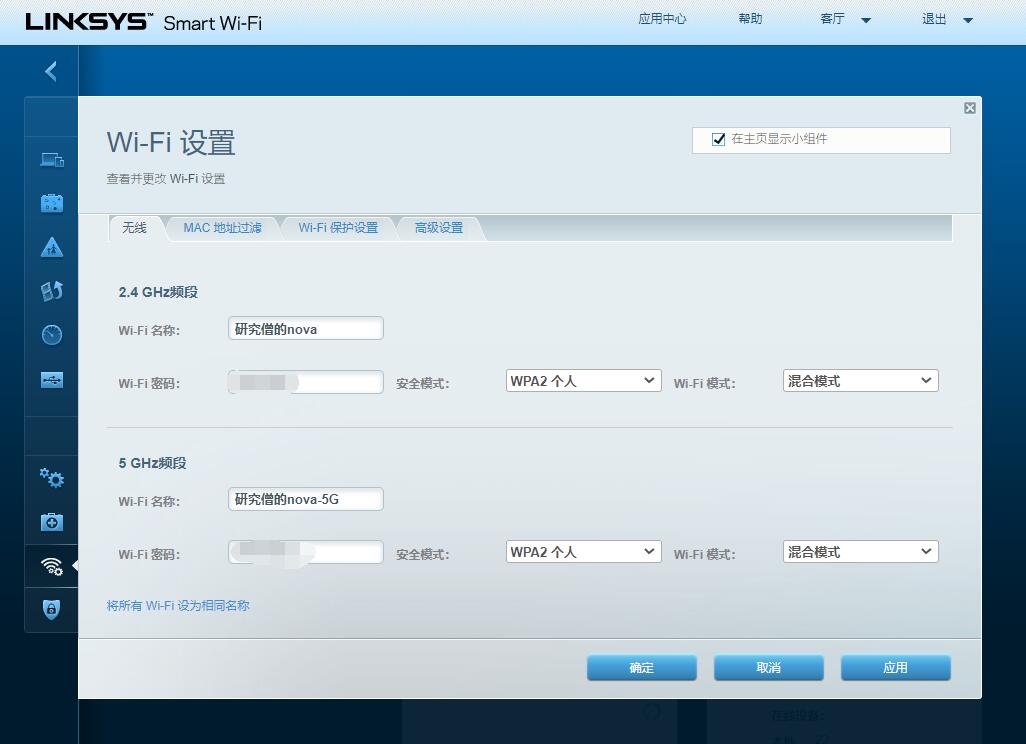Open the security shield sidebar icon
The width and height of the screenshot is (1026, 744).
tap(52, 609)
